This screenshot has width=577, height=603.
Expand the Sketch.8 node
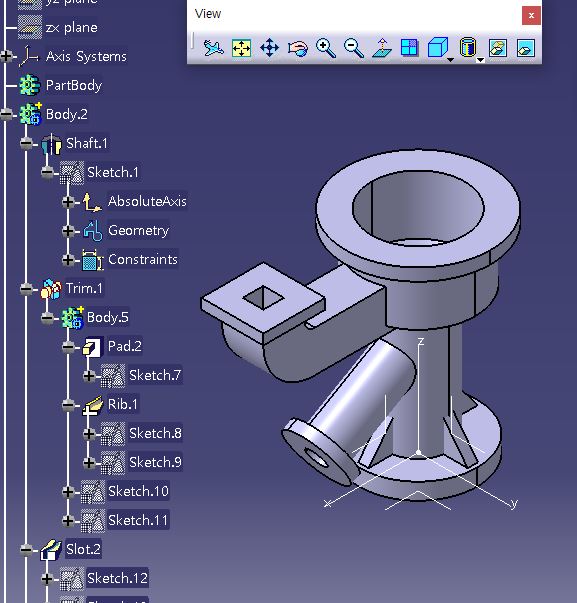click(89, 433)
